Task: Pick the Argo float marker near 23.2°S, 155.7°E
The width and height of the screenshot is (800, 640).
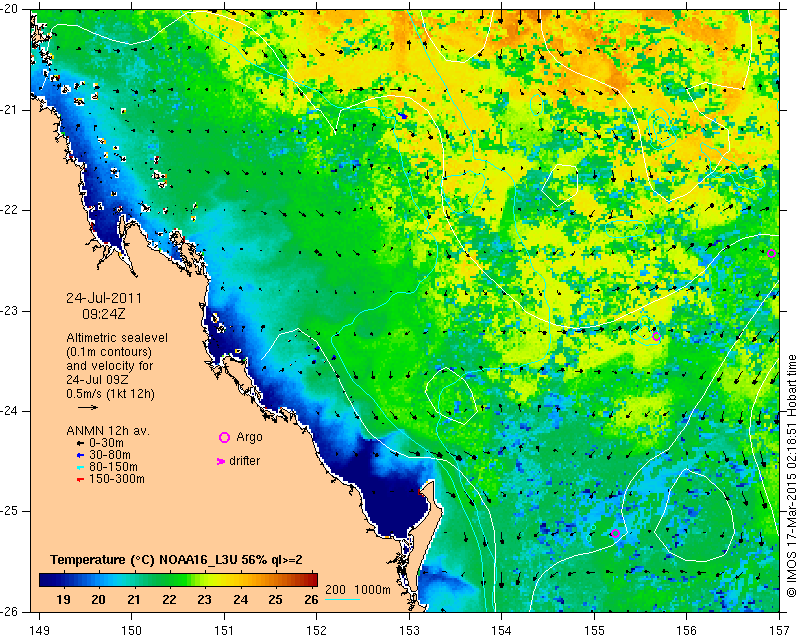Action: click(656, 336)
